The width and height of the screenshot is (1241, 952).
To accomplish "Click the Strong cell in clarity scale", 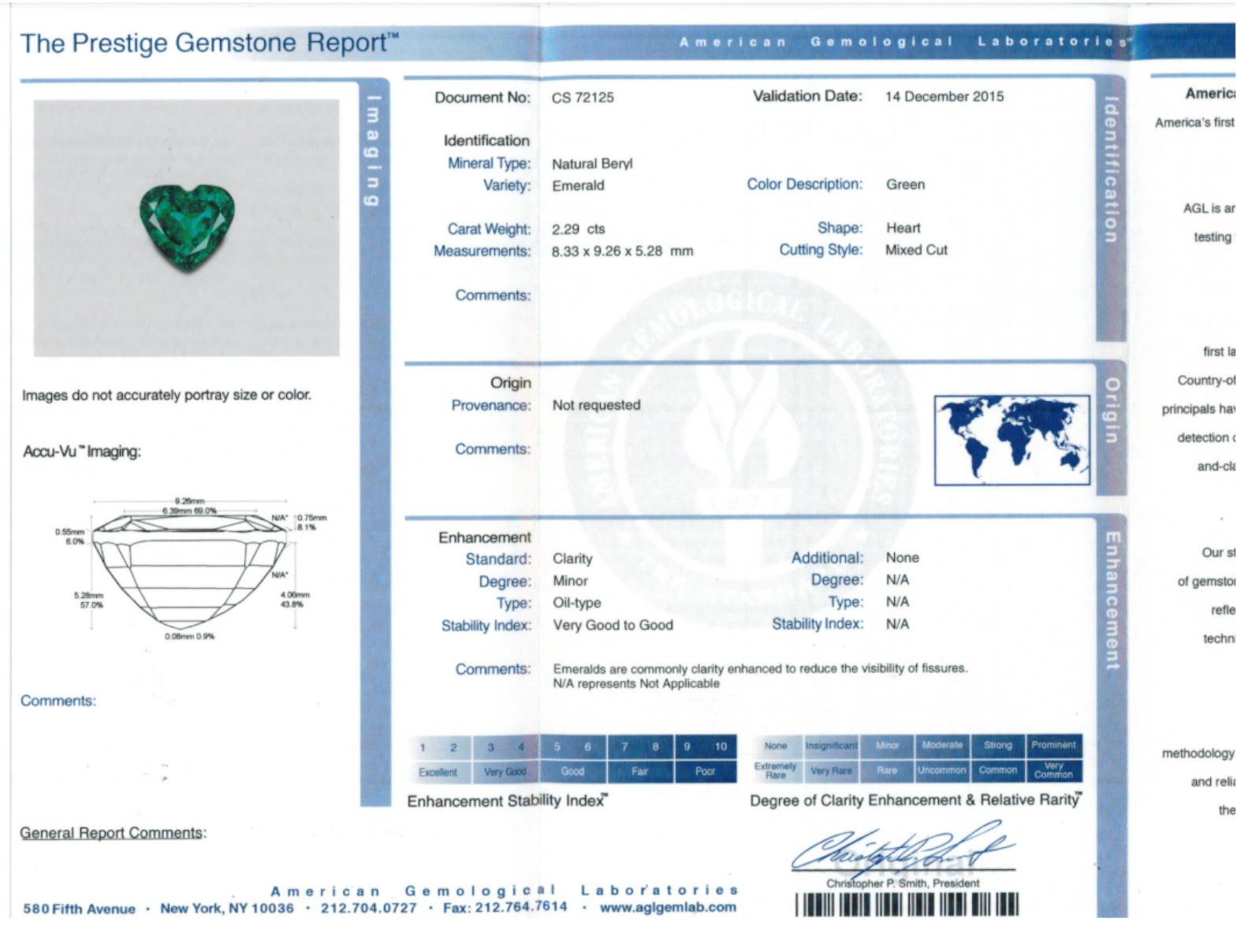I will 998,746.
